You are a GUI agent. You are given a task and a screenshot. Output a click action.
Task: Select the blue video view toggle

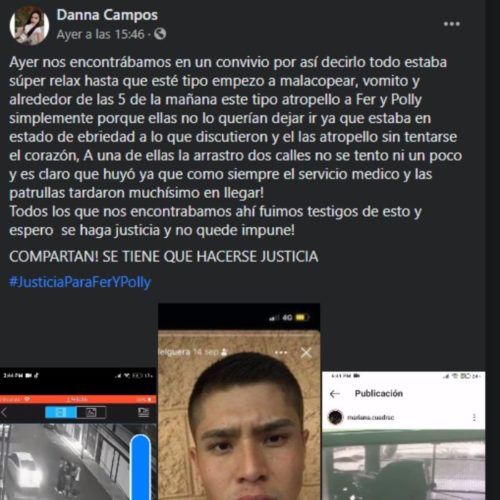pos(61,413)
